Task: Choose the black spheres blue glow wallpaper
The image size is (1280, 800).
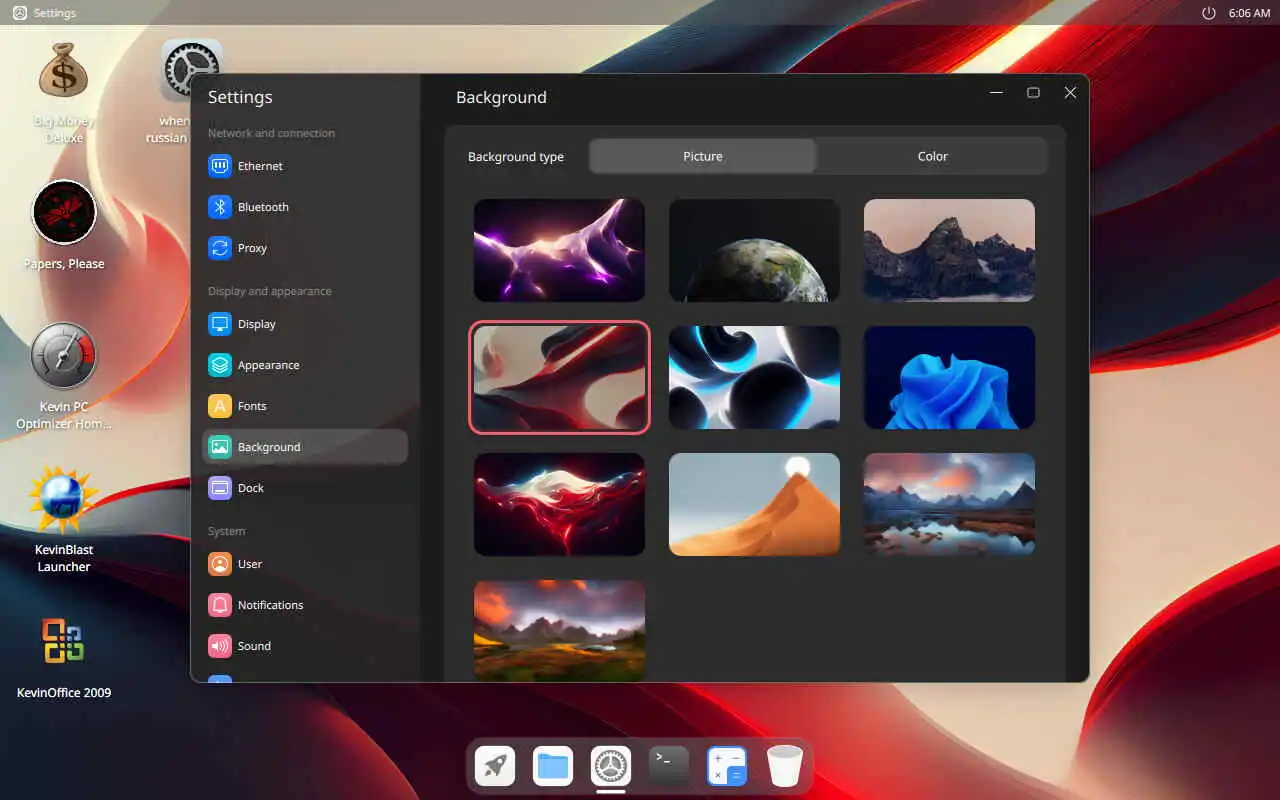Action: [754, 377]
